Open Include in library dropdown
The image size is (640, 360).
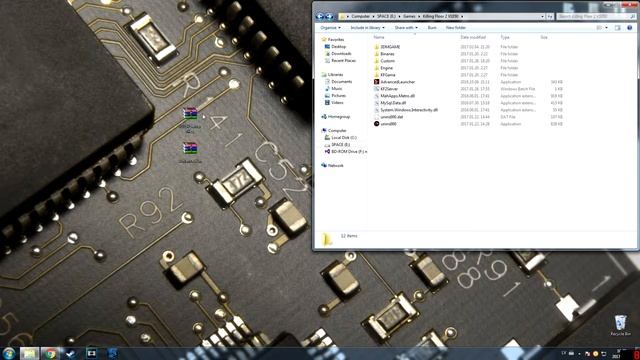point(367,28)
